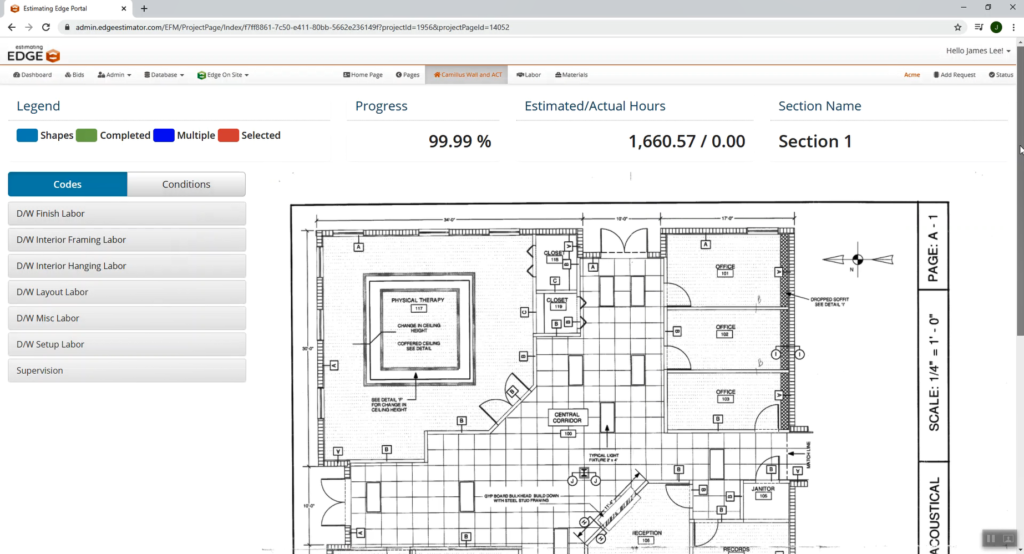Select Camillus Wall and ACT tab

pyautogui.click(x=467, y=74)
